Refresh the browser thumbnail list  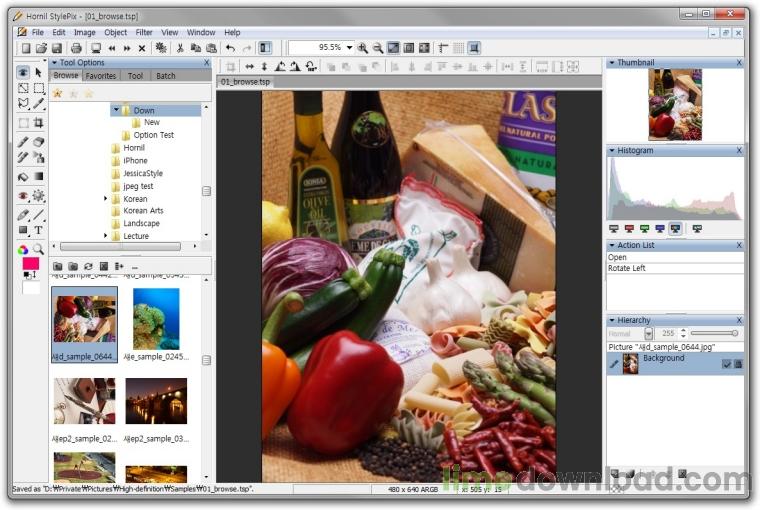(x=88, y=266)
